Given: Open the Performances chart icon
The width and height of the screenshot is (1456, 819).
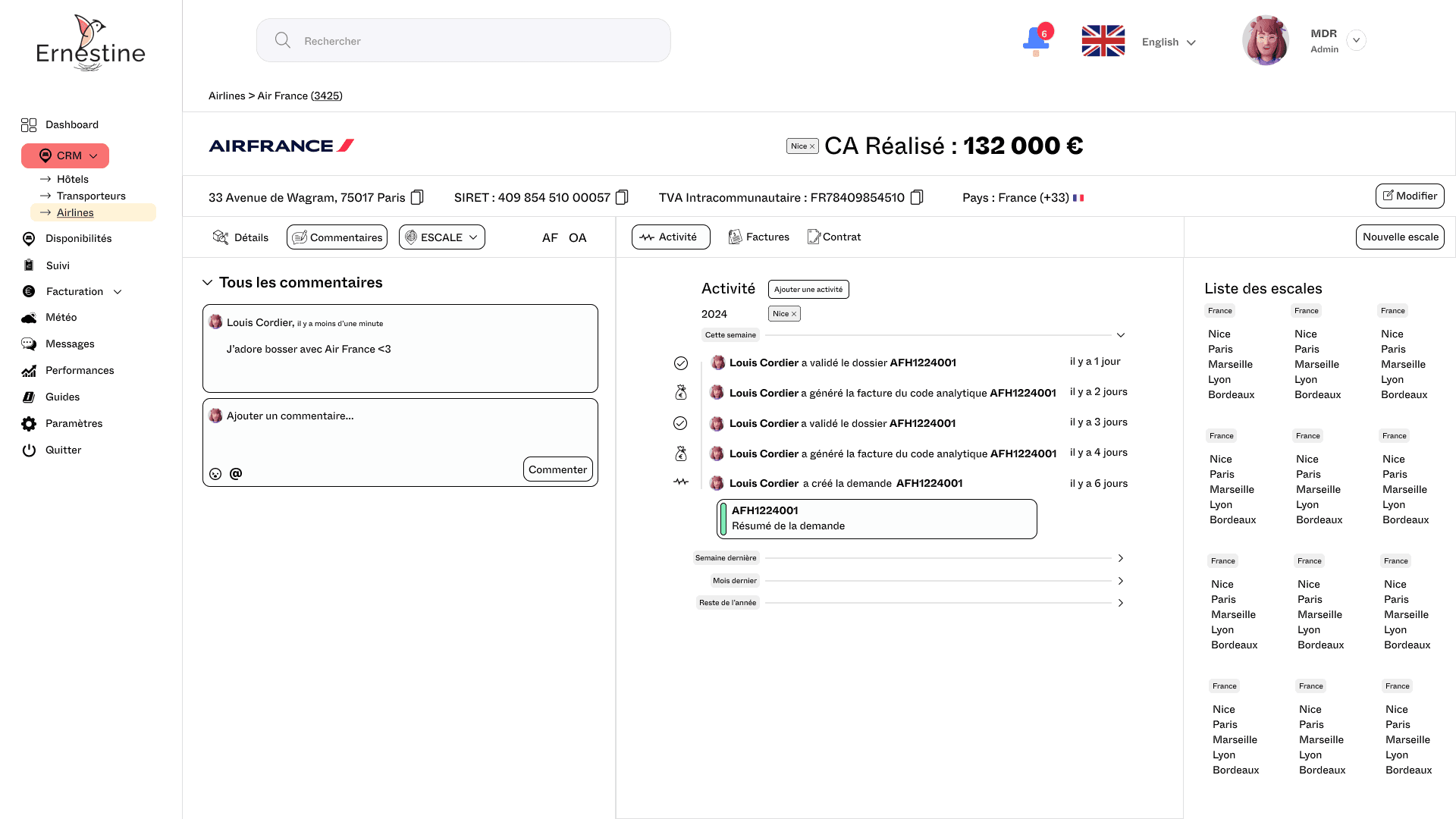Looking at the screenshot, I should [x=29, y=371].
